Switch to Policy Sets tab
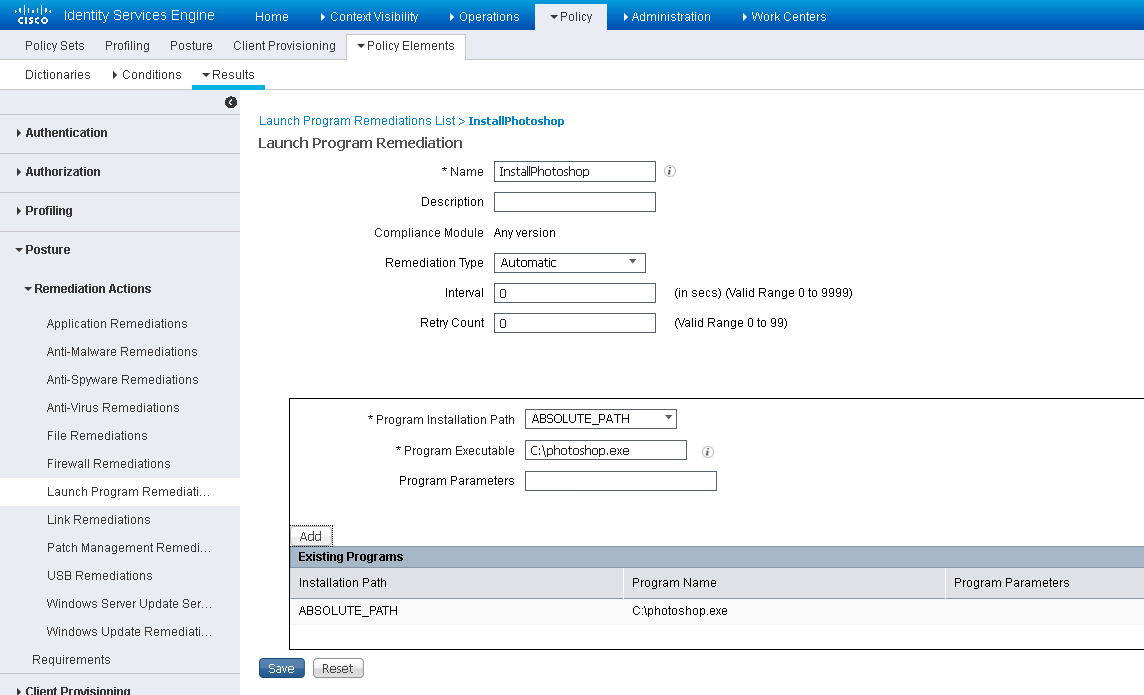1144x695 pixels. pos(55,46)
